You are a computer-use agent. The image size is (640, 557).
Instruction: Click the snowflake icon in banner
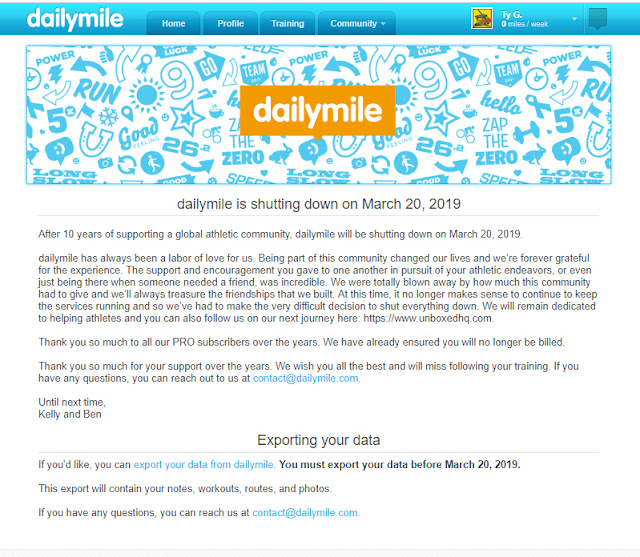click(108, 117)
